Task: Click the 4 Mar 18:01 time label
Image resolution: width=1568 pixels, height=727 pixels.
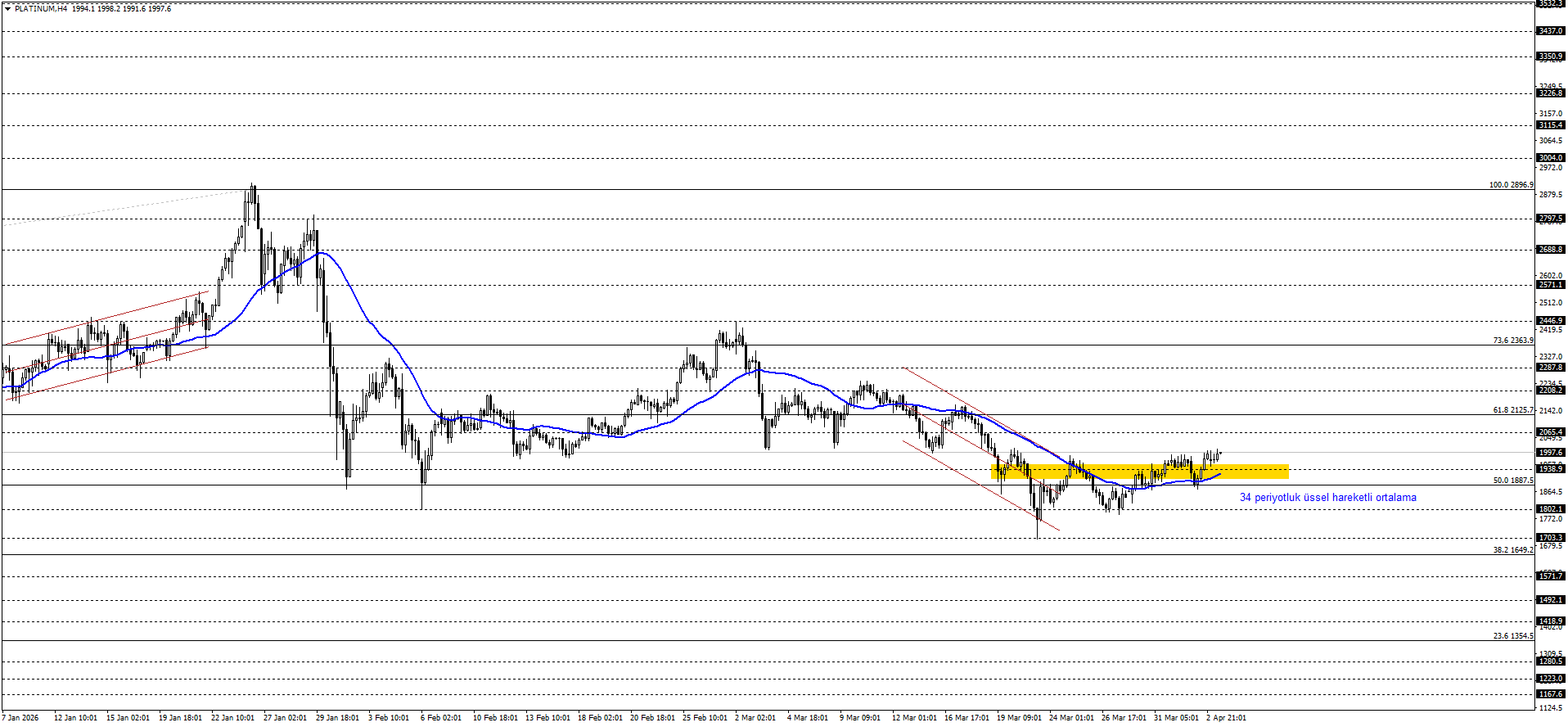Action: point(808,718)
